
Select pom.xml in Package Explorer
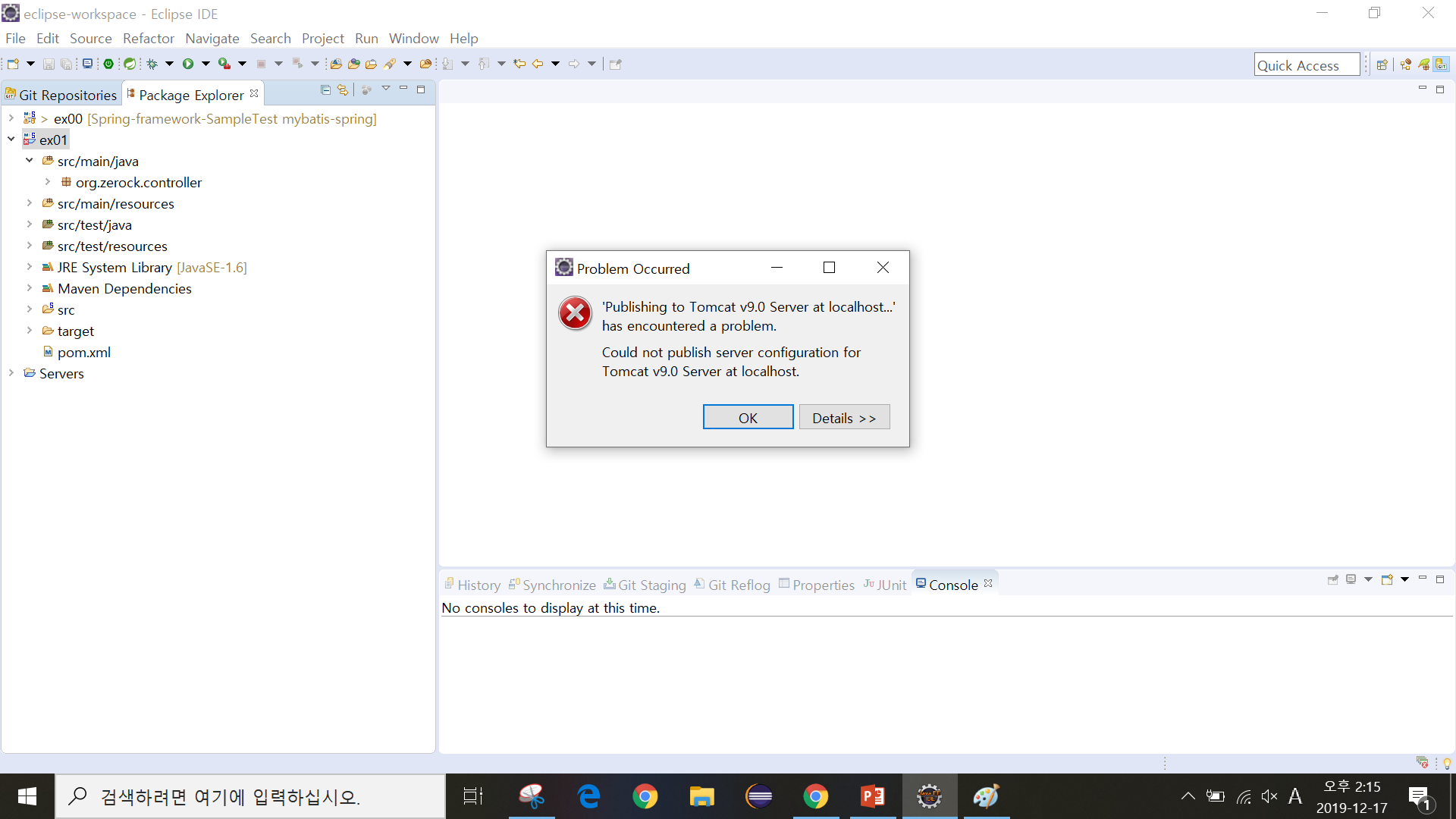83,352
